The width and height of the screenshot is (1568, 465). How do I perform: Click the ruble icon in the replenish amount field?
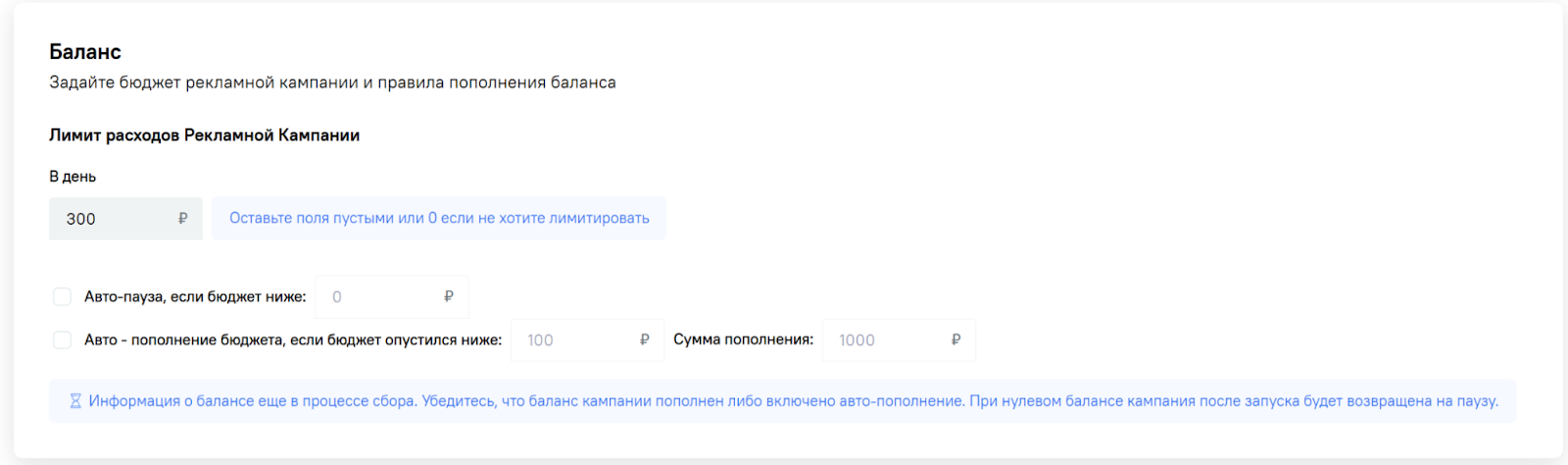point(955,339)
